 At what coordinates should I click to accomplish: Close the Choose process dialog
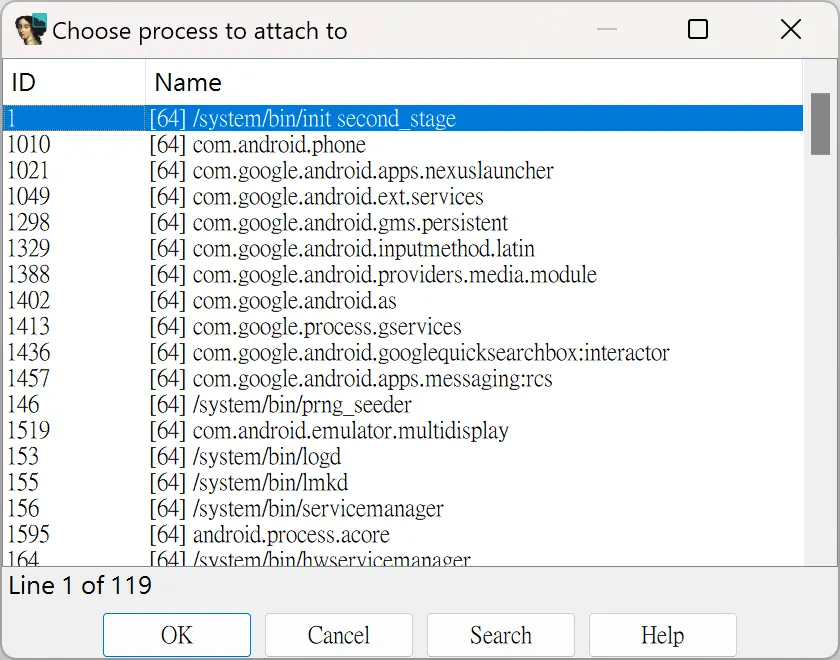[x=791, y=29]
